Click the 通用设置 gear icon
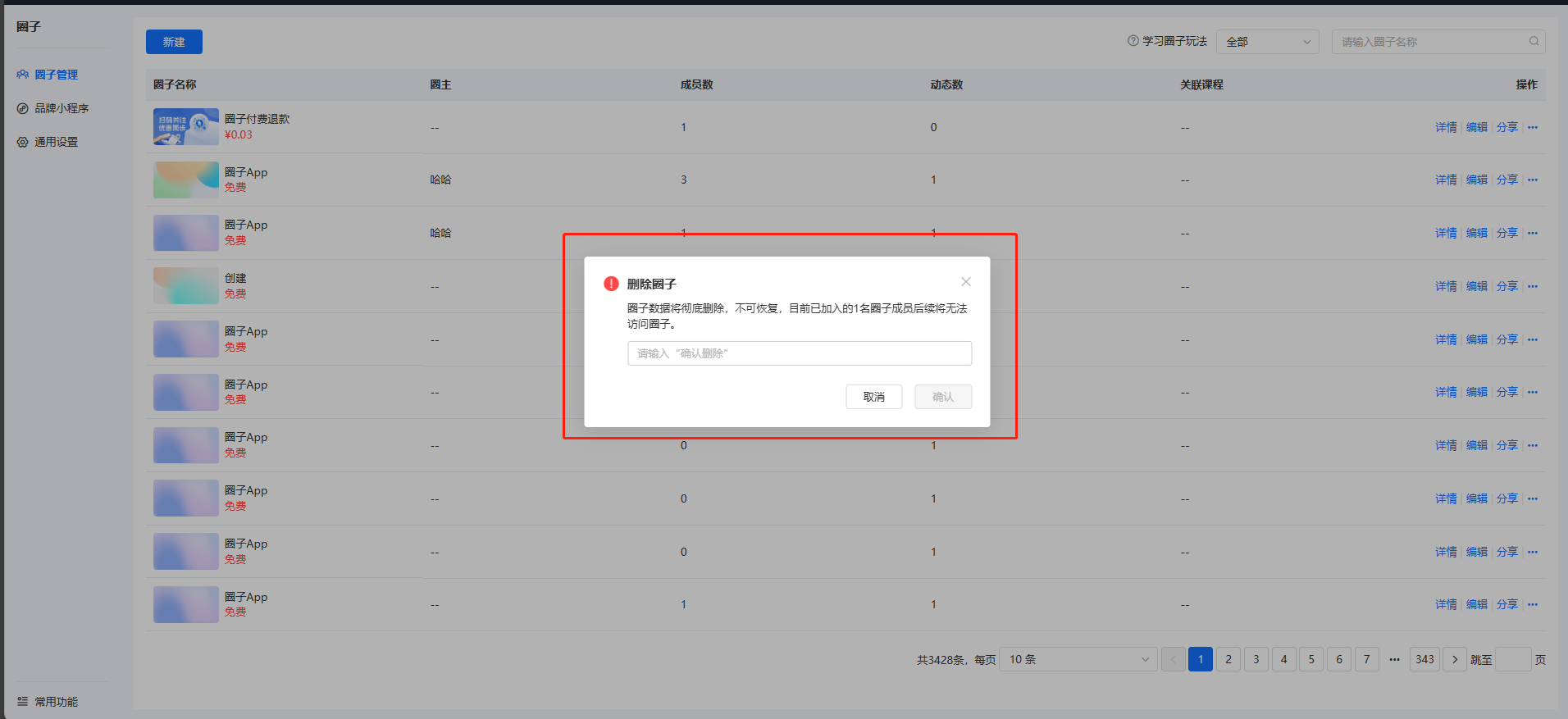This screenshot has height=719, width=1568. coord(23,142)
